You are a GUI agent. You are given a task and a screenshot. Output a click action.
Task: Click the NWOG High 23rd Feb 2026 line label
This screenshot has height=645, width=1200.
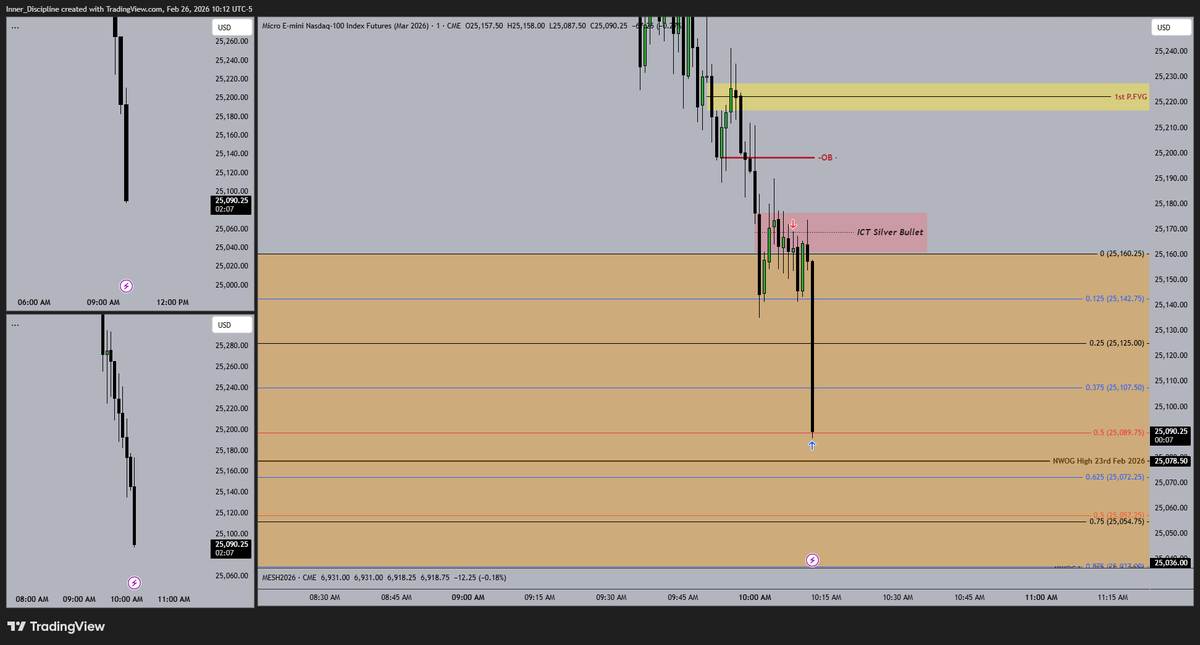coord(1096,460)
